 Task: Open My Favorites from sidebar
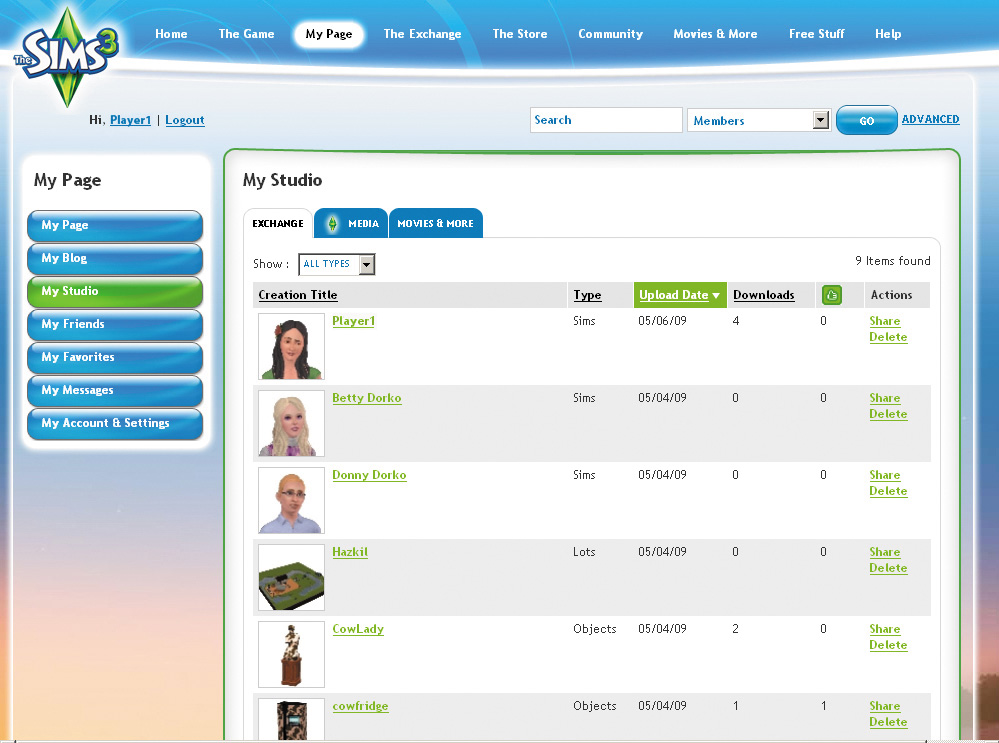115,358
